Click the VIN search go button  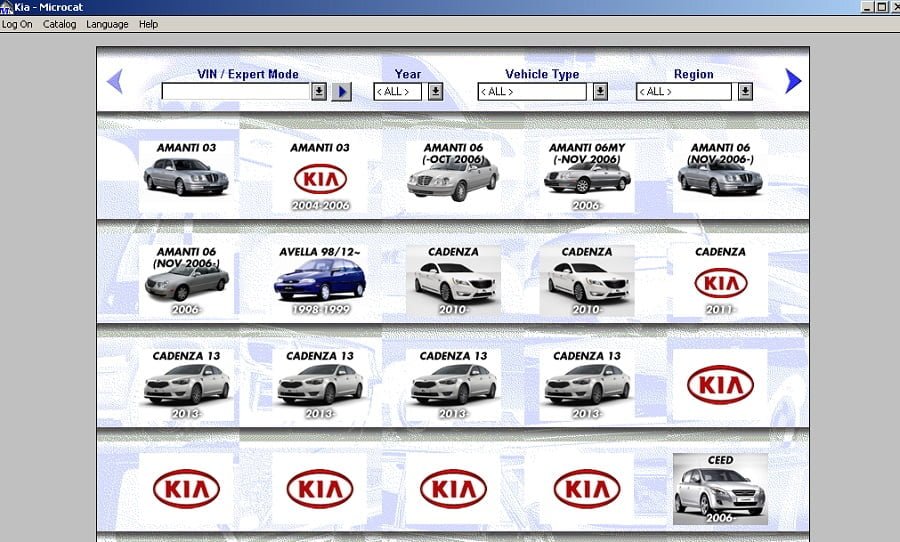pyautogui.click(x=342, y=91)
